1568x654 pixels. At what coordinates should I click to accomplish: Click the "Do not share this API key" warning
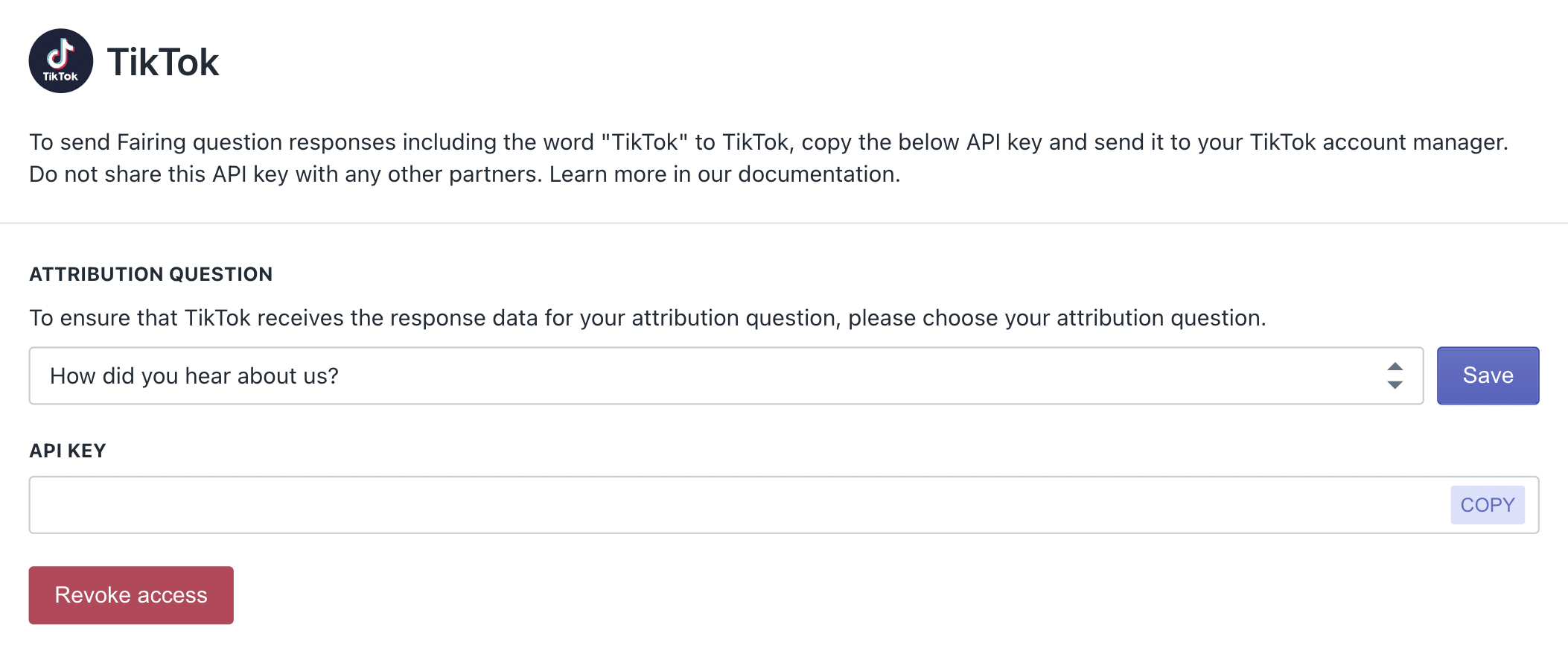[284, 174]
